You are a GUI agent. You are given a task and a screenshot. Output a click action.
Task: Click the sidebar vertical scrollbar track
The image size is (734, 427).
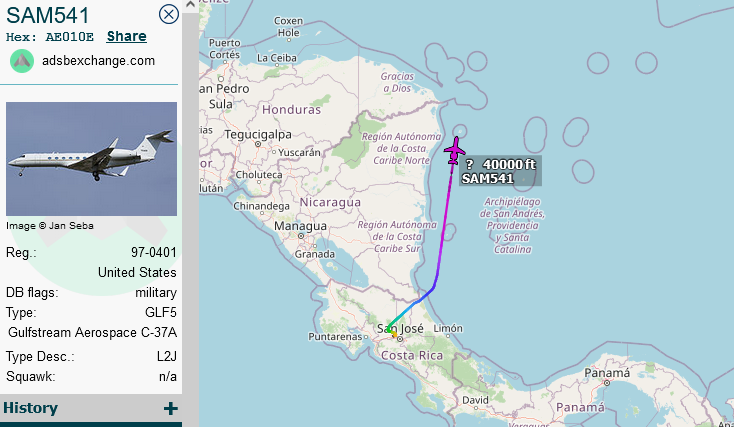click(x=190, y=215)
